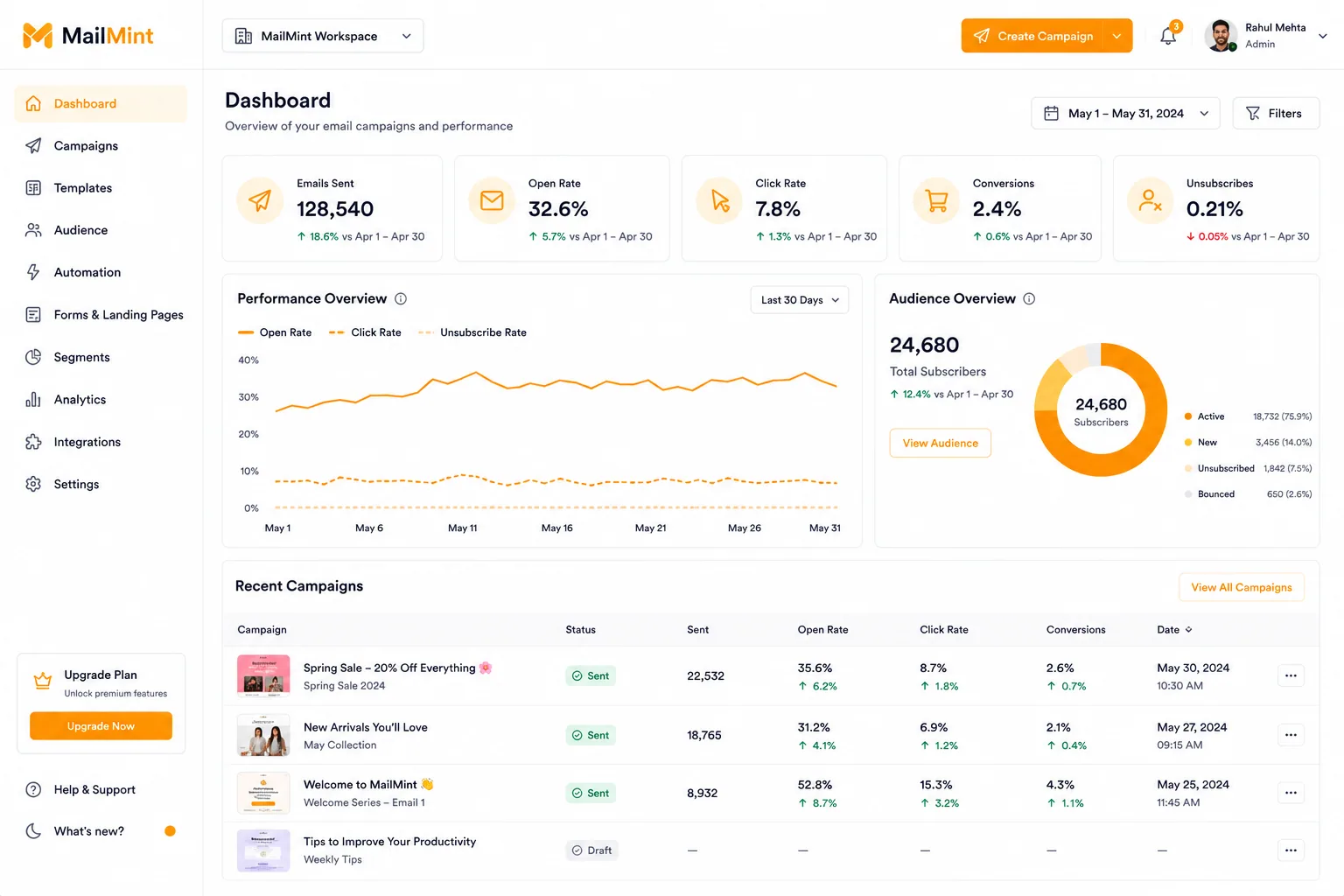The height and width of the screenshot is (896, 1344).
Task: Open What's new? in the sidebar
Action: click(101, 831)
